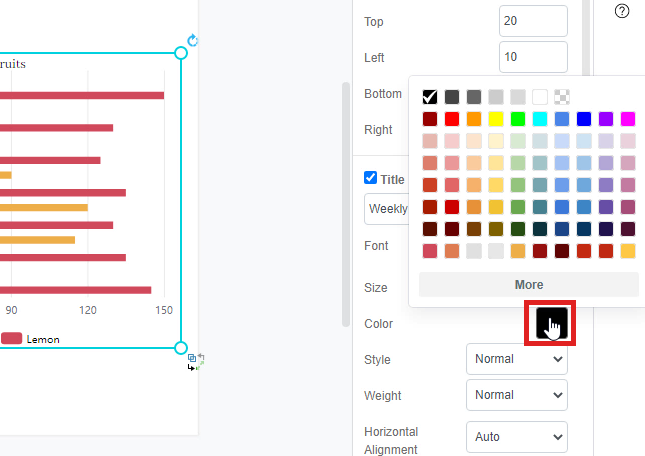
Task: Expand the Horizontal Alignment Auto dropdown
Action: pos(516,437)
